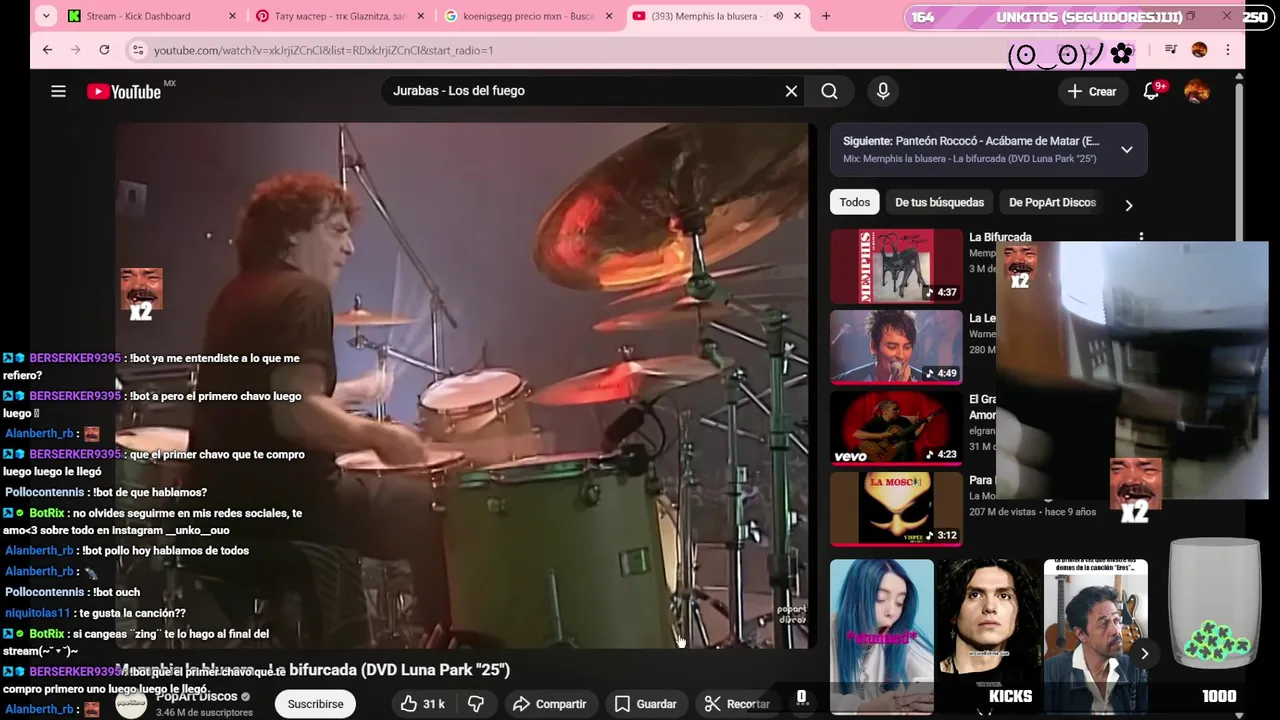Open La Bifurcada suggested video title
The image size is (1280, 720).
[x=1000, y=238]
